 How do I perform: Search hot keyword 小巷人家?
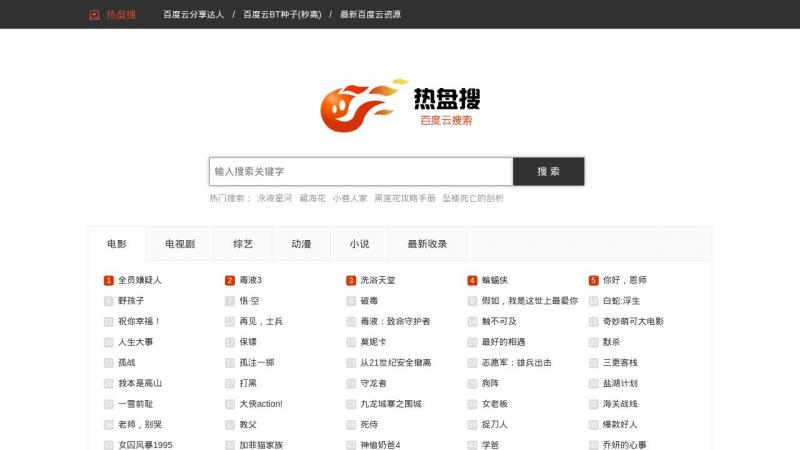pyautogui.click(x=350, y=198)
